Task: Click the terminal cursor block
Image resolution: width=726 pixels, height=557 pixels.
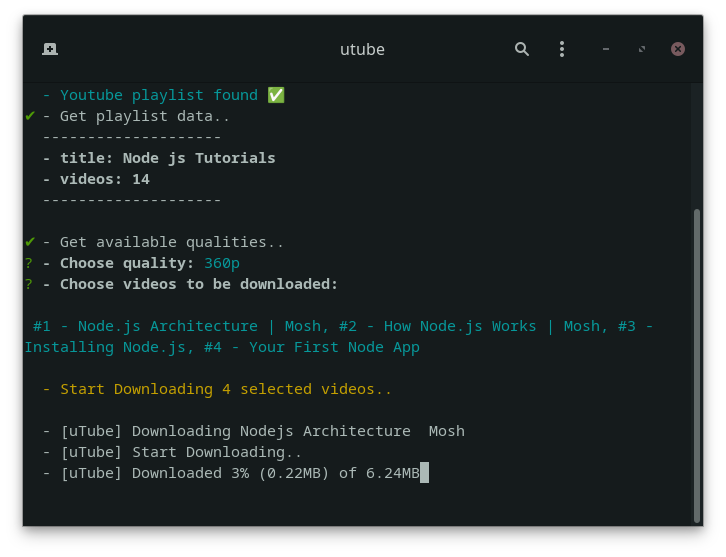Action: [x=425, y=473]
